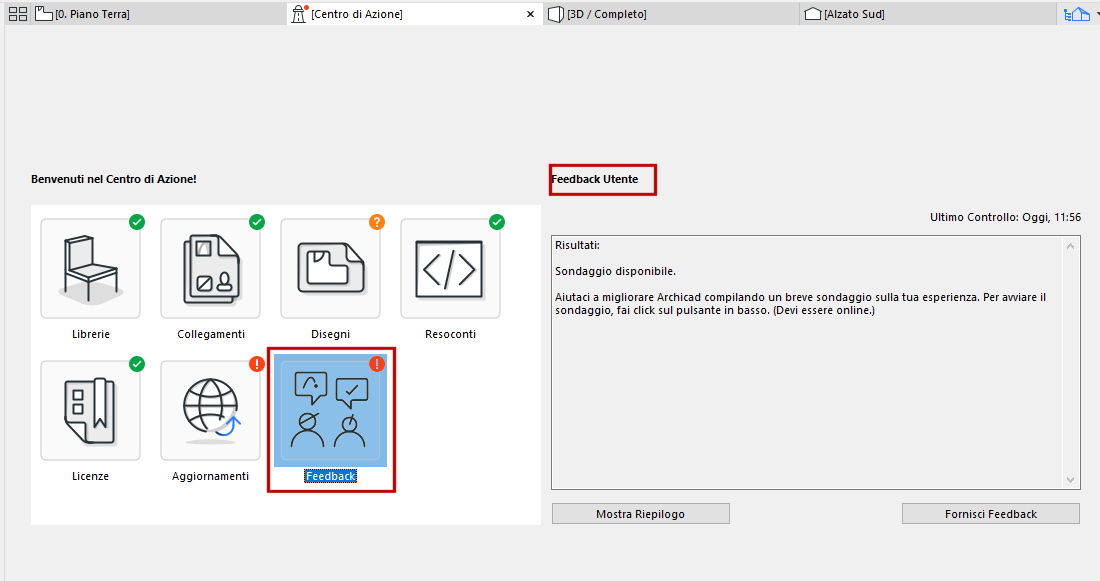This screenshot has height=581, width=1100.
Task: Click the 3D navigation icon at top right
Action: 1077,14
